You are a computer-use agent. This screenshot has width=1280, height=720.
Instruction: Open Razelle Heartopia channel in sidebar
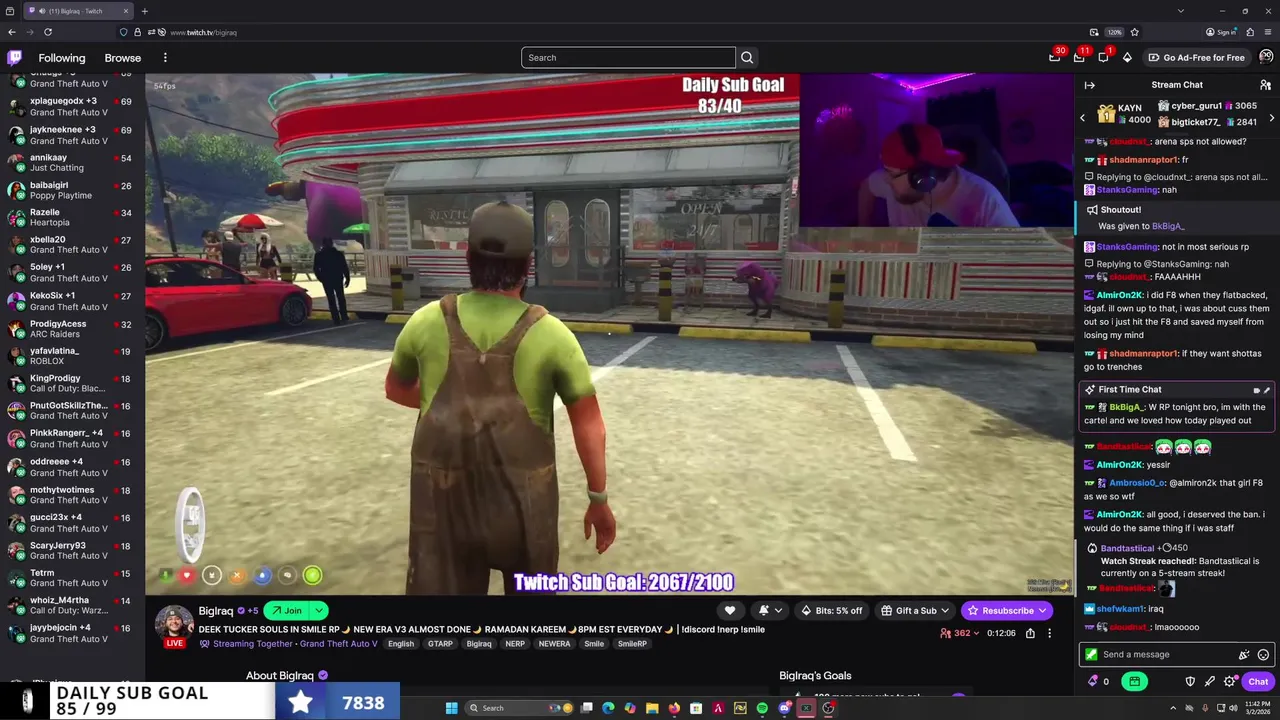click(x=72, y=217)
